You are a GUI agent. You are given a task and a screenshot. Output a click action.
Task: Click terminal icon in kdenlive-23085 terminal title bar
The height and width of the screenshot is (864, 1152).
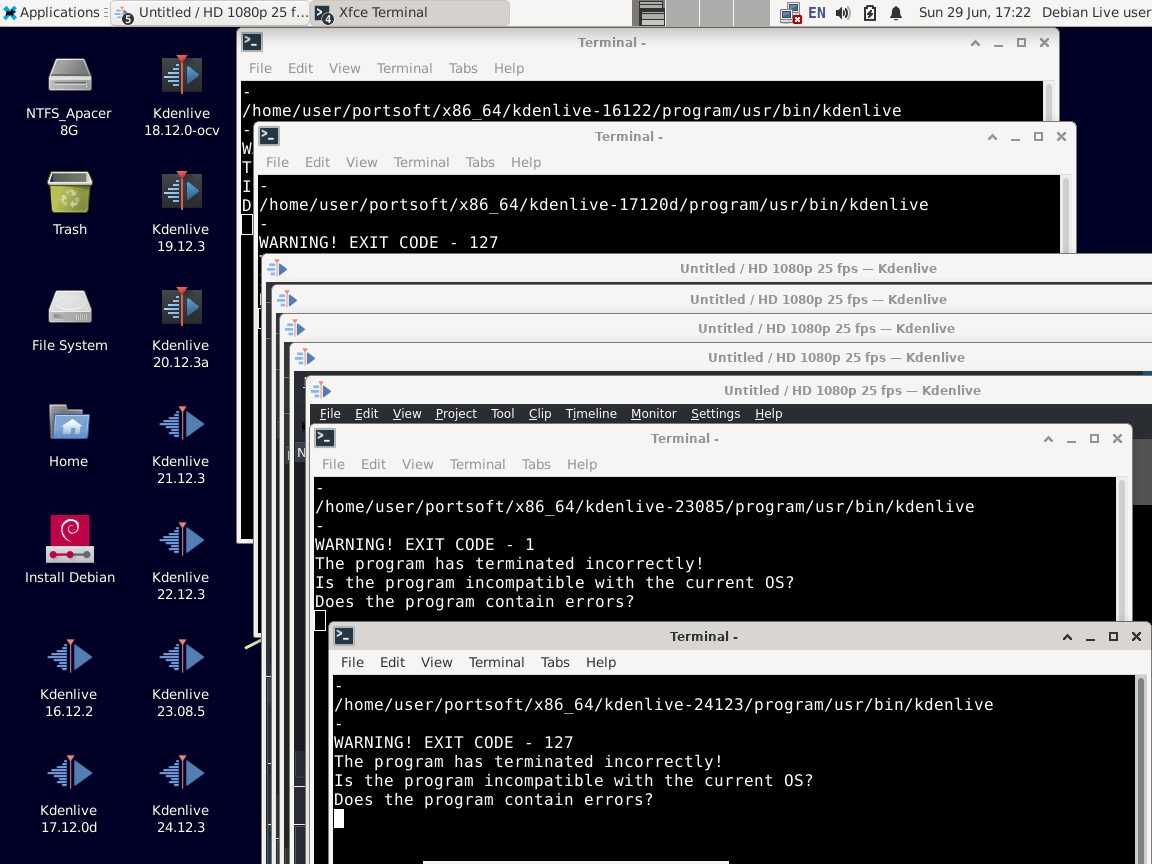click(325, 439)
